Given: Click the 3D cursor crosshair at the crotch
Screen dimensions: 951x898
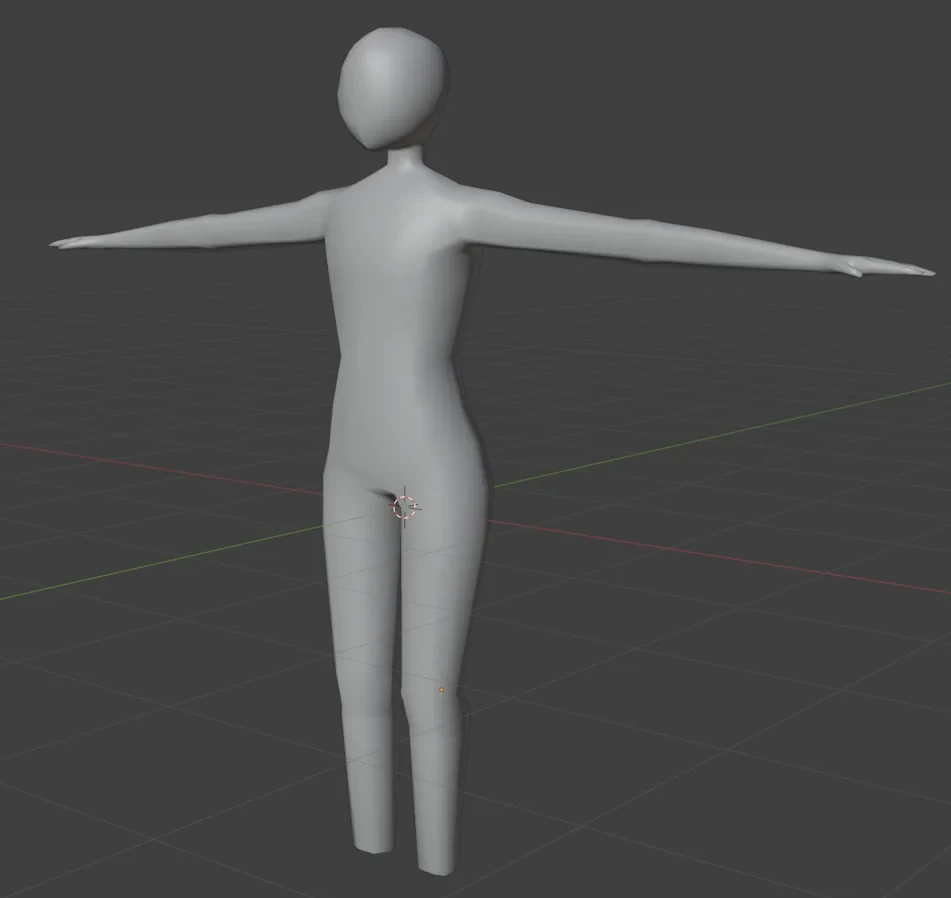Looking at the screenshot, I should [405, 507].
